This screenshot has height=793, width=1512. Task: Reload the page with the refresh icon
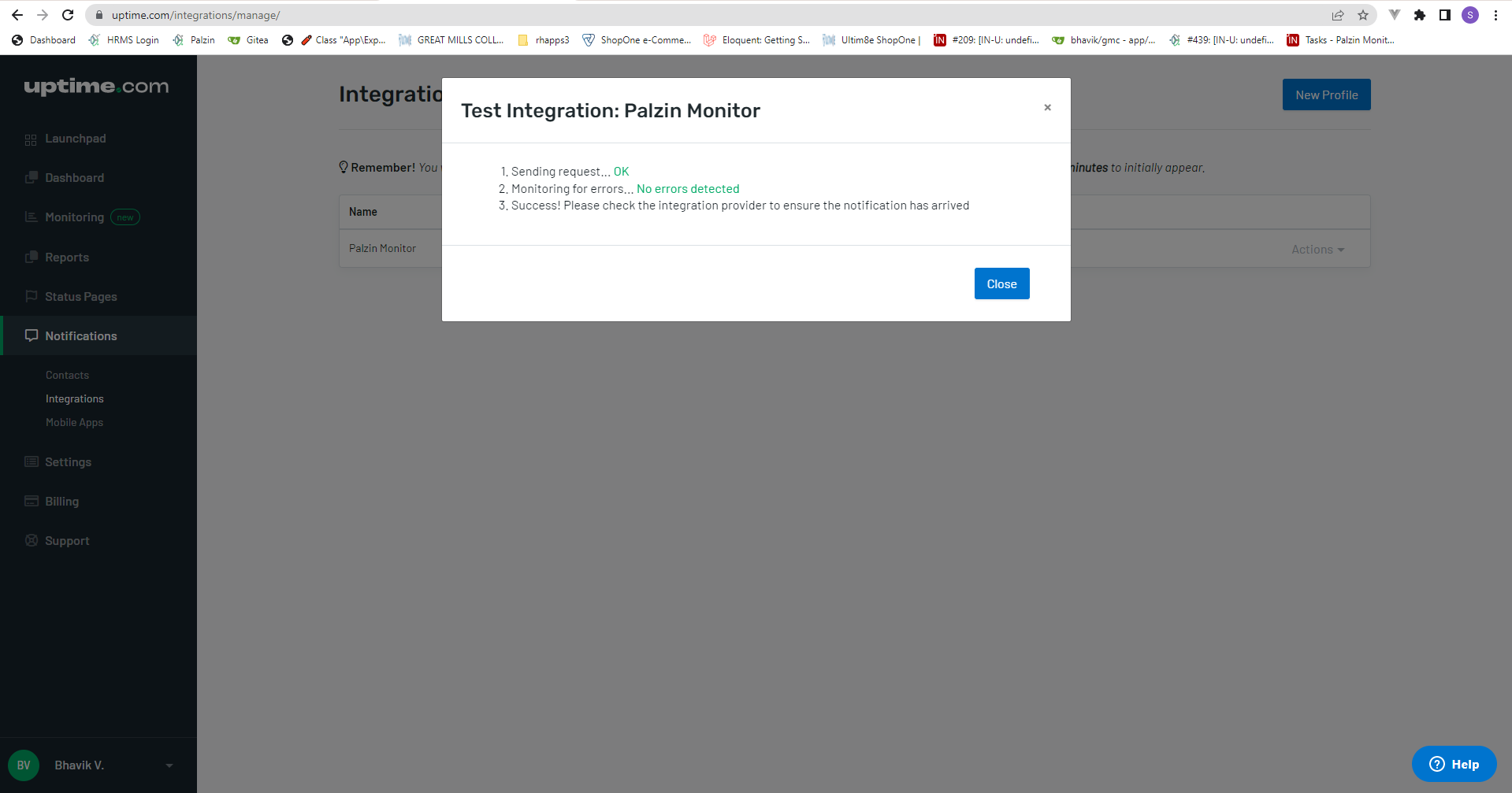(x=68, y=15)
